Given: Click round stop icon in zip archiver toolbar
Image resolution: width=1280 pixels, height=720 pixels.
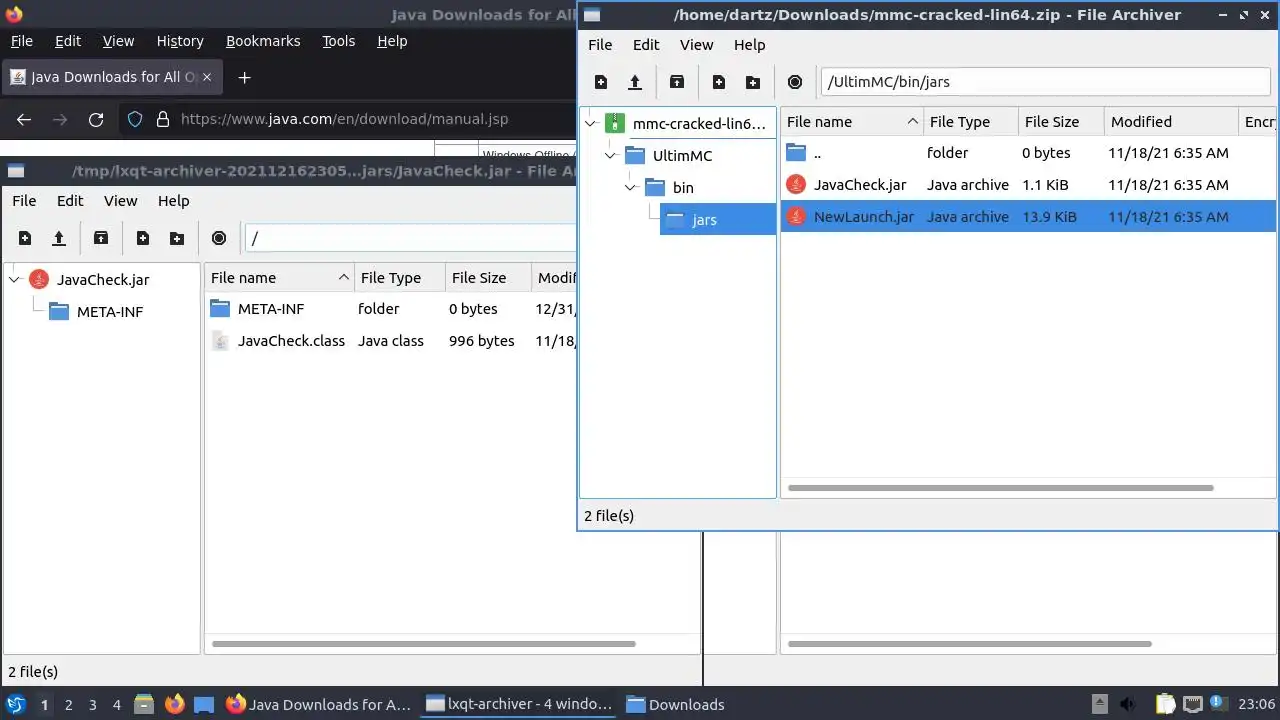Looking at the screenshot, I should 795,82.
